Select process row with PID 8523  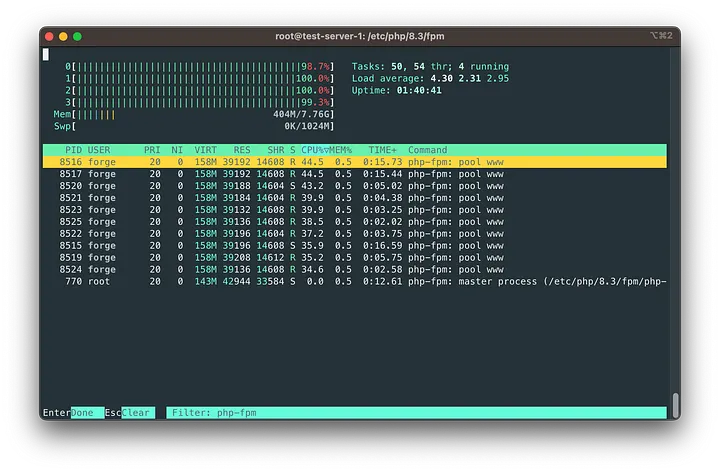[354, 210]
